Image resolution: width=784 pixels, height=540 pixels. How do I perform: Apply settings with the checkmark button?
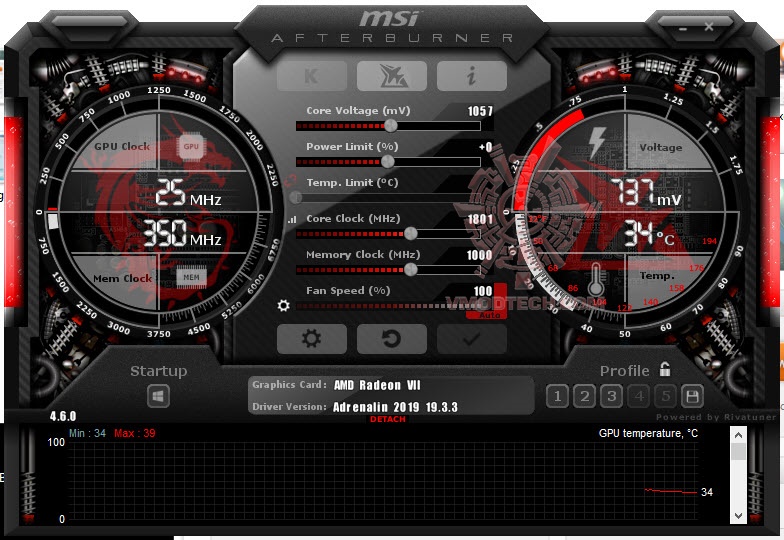[472, 338]
